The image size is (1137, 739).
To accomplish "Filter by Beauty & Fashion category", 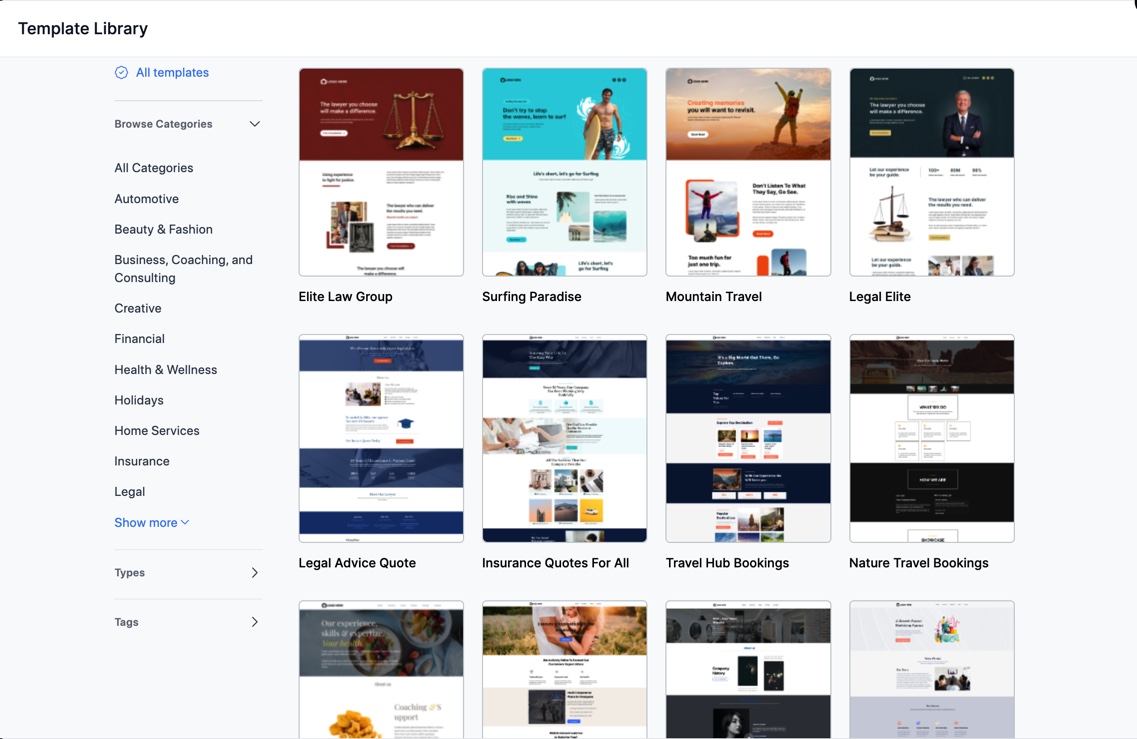I will coord(163,229).
